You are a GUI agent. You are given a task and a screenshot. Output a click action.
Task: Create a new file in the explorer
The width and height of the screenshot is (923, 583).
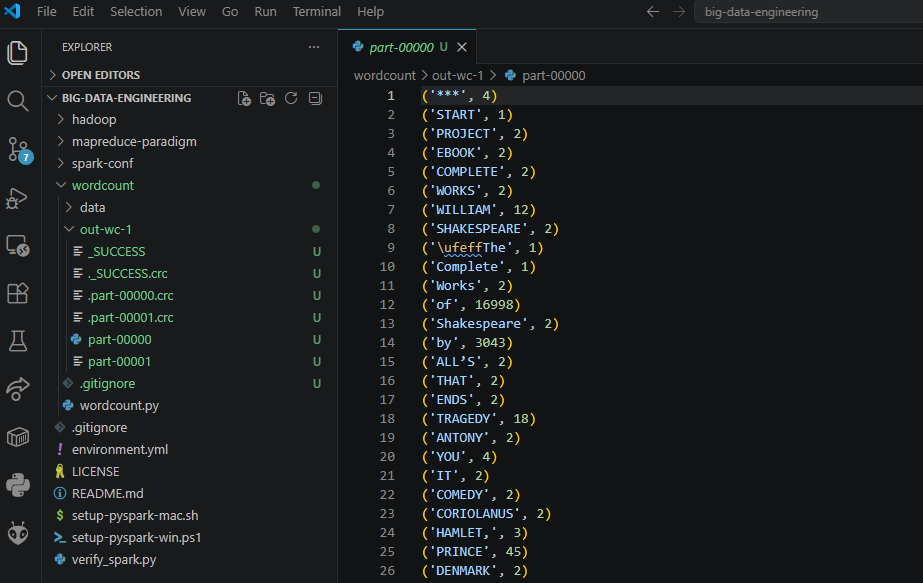click(244, 98)
